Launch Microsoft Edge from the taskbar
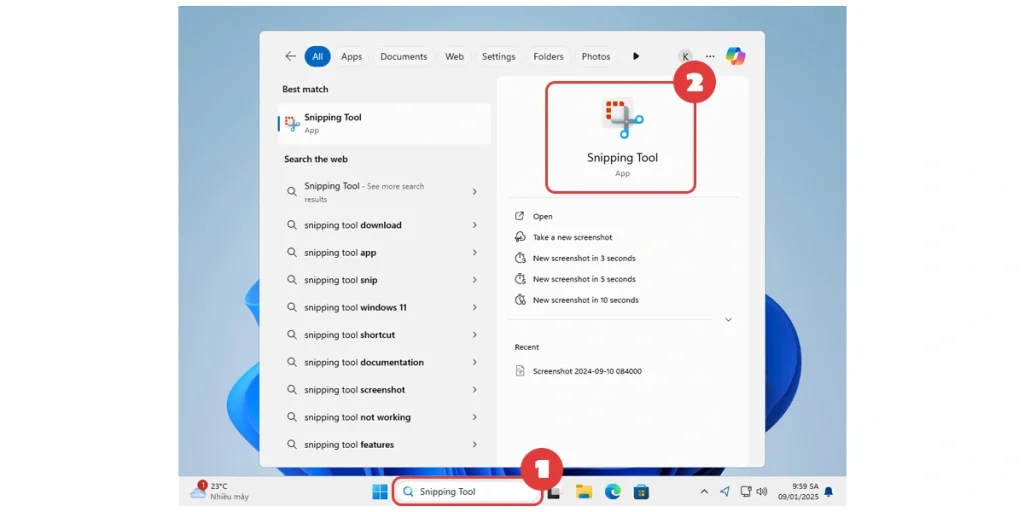The width and height of the screenshot is (1024, 512). coord(613,491)
